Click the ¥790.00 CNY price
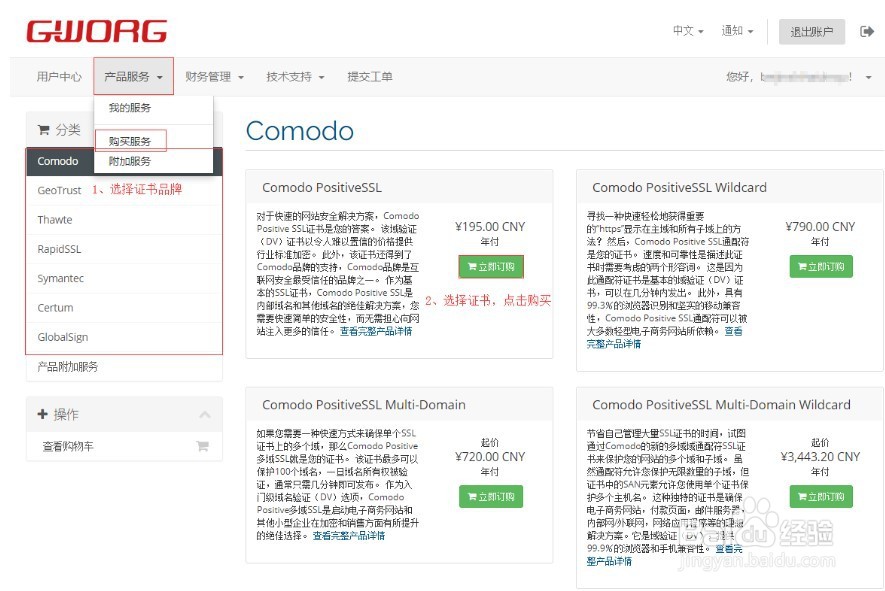885x591 pixels. [x=820, y=227]
